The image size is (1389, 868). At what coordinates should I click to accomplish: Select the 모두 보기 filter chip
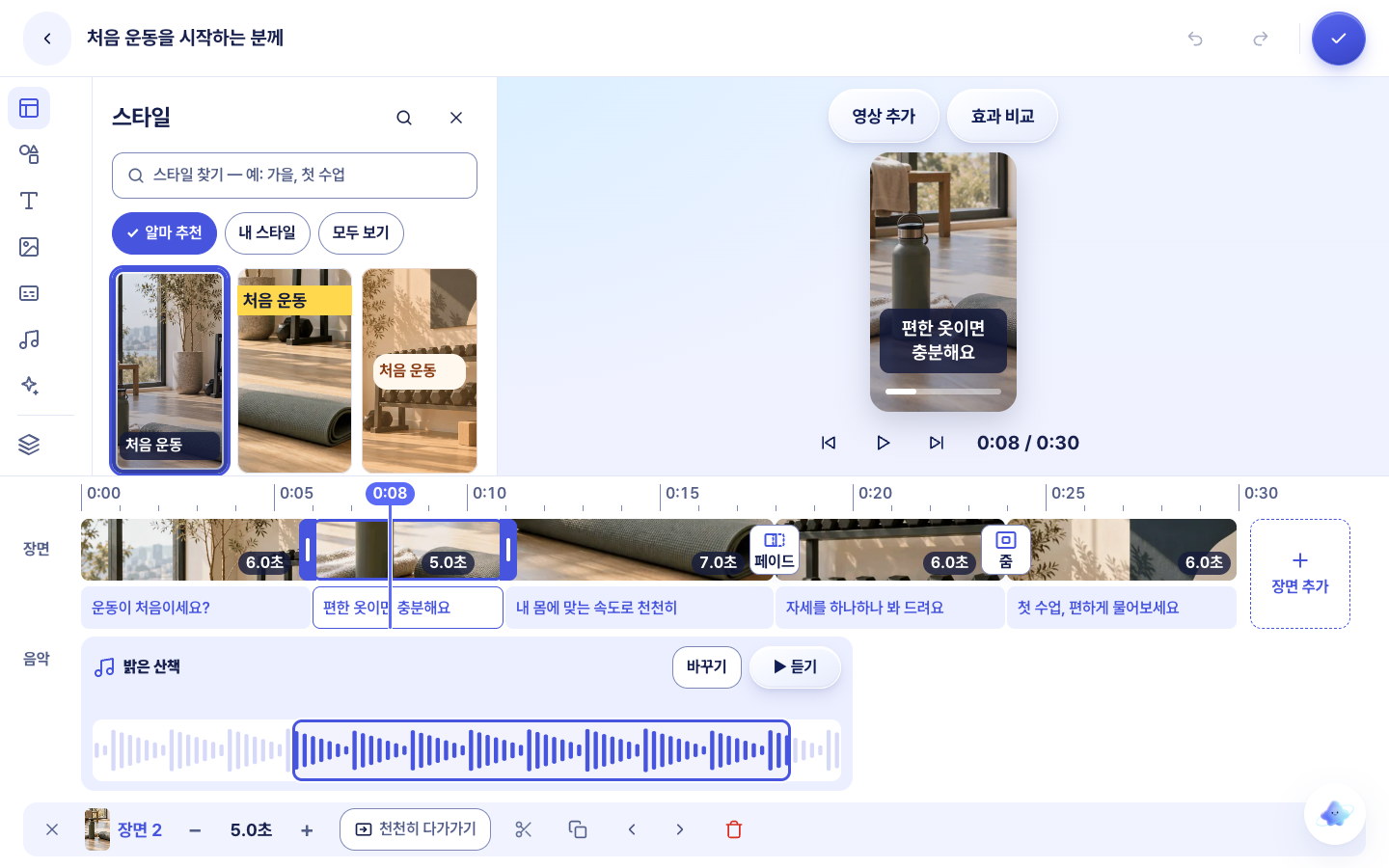point(361,233)
